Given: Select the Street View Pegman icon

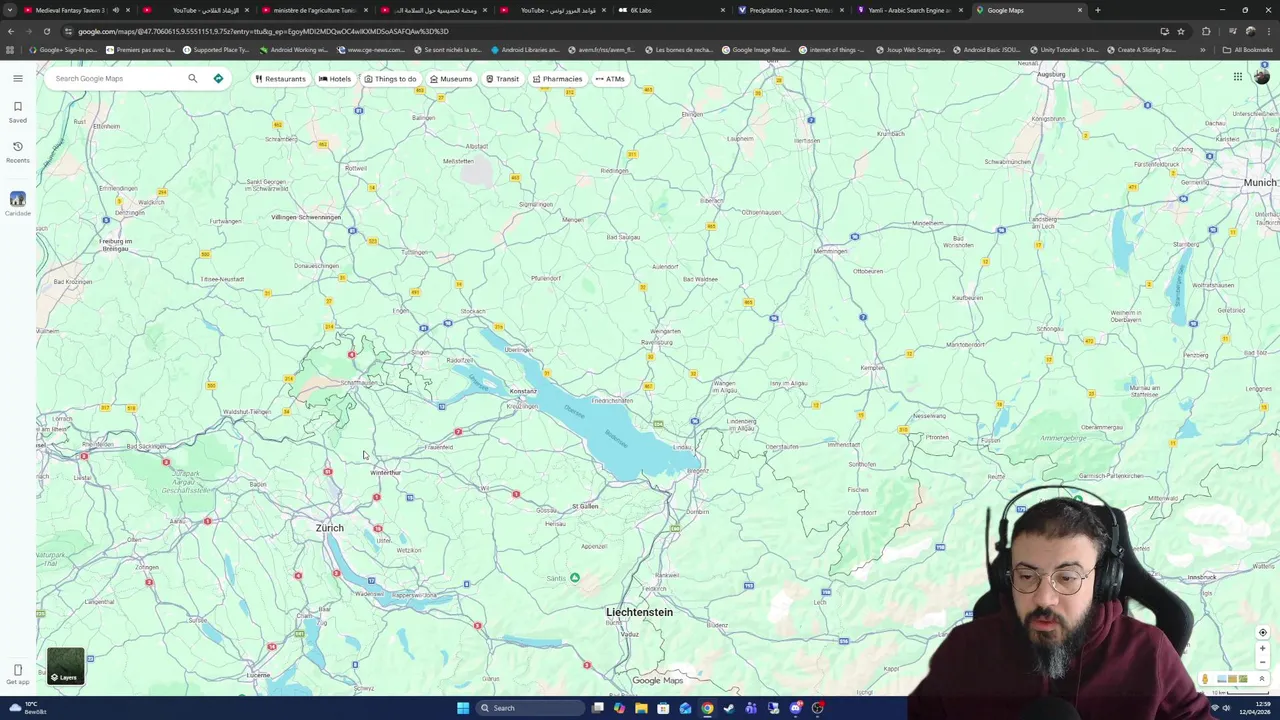Looking at the screenshot, I should 1205,679.
